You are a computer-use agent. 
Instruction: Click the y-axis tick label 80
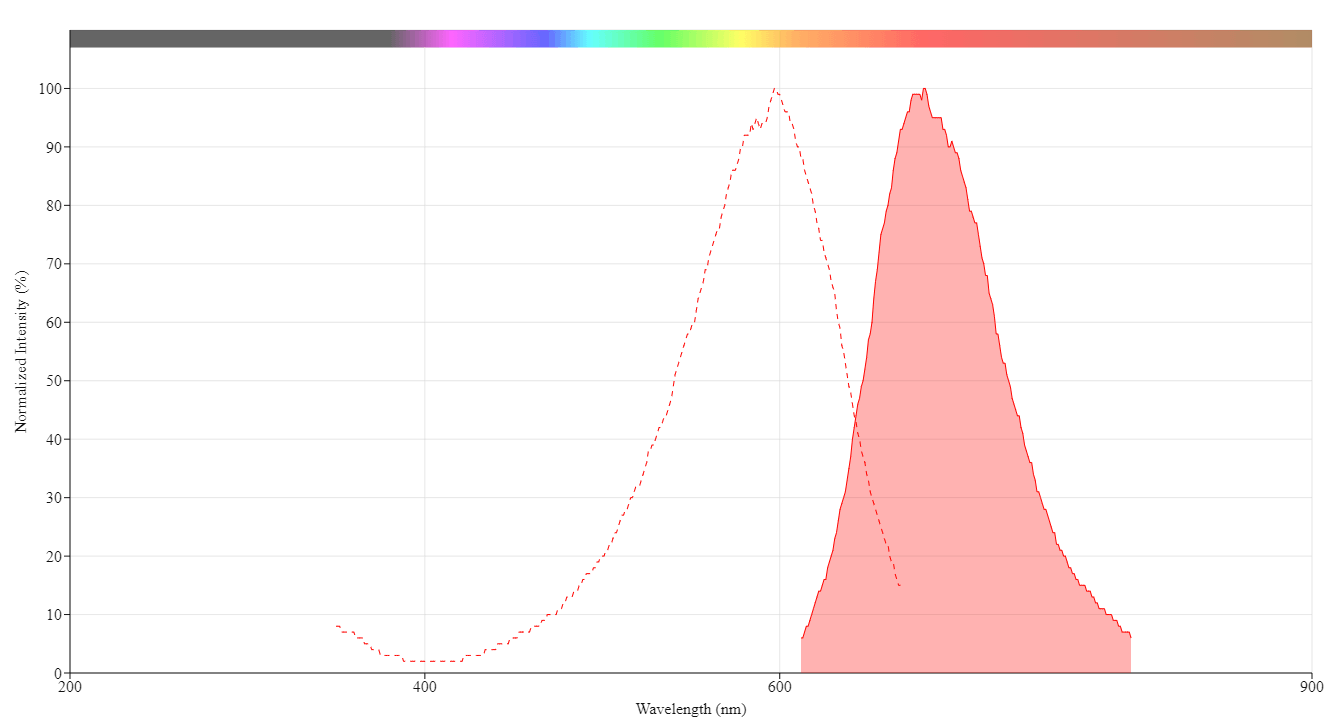(54, 206)
